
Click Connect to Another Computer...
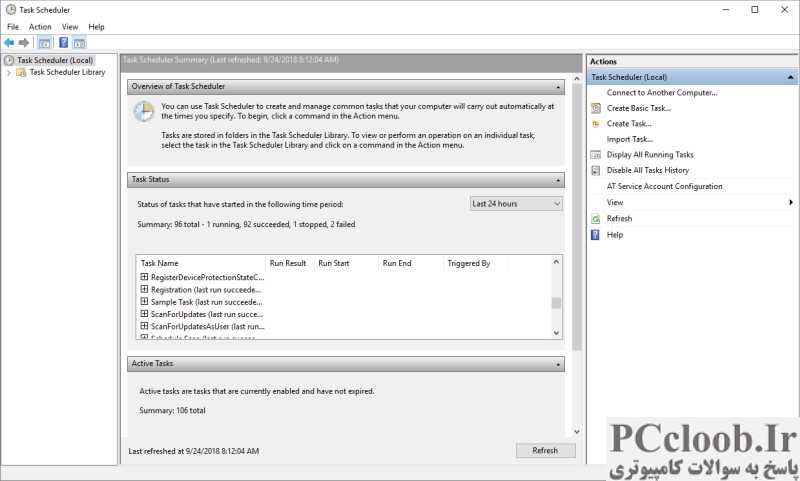click(662, 93)
